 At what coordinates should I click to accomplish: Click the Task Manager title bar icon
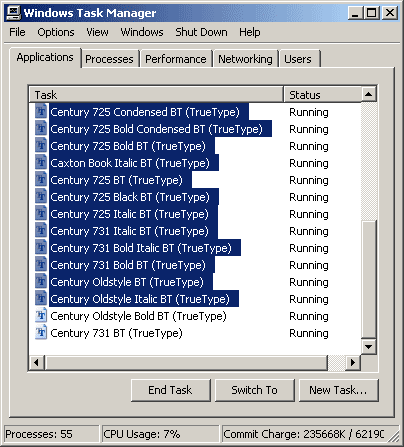pyautogui.click(x=14, y=13)
